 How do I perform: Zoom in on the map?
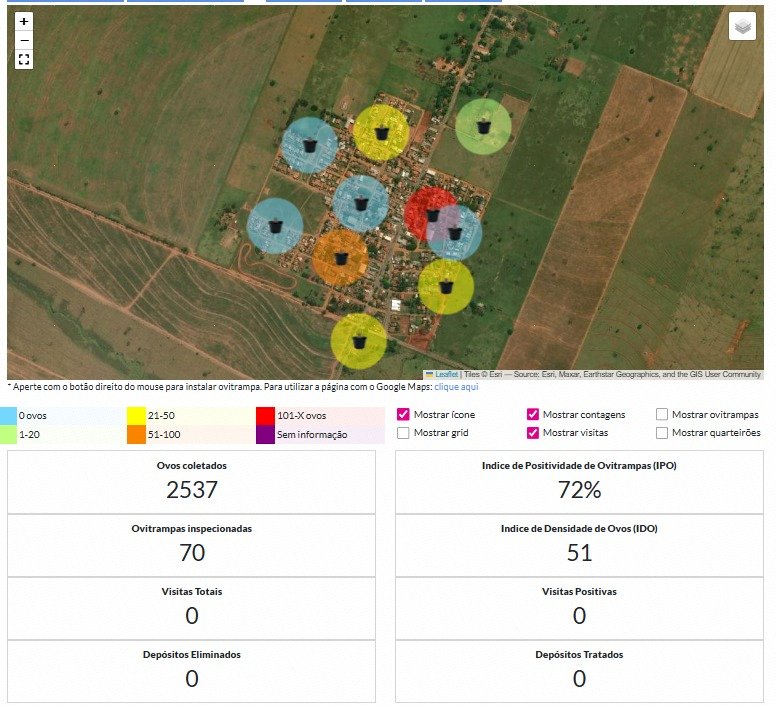[24, 21]
